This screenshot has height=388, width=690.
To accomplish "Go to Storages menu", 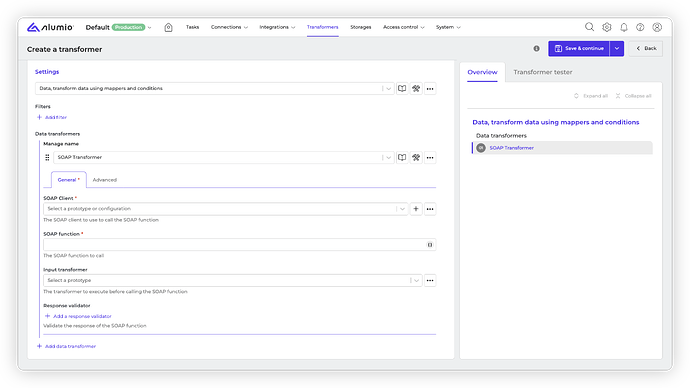I will 360,27.
